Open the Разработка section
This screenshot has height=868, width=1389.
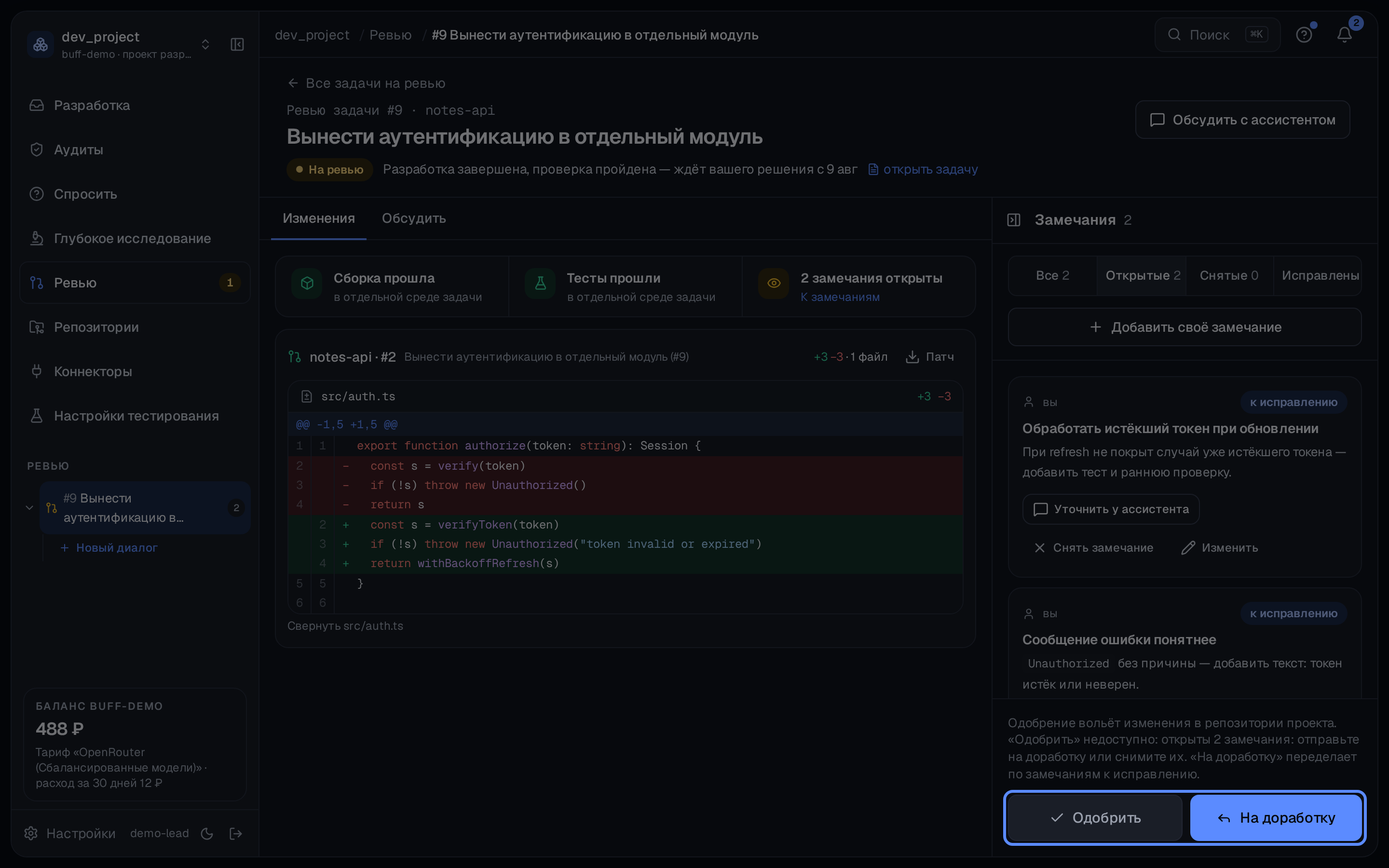(x=135, y=106)
